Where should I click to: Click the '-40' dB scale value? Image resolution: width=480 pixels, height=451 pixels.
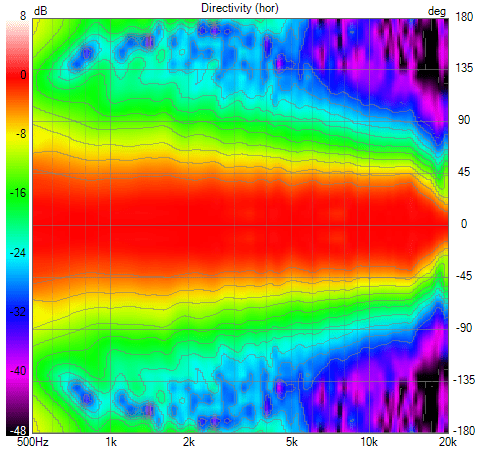[18, 370]
